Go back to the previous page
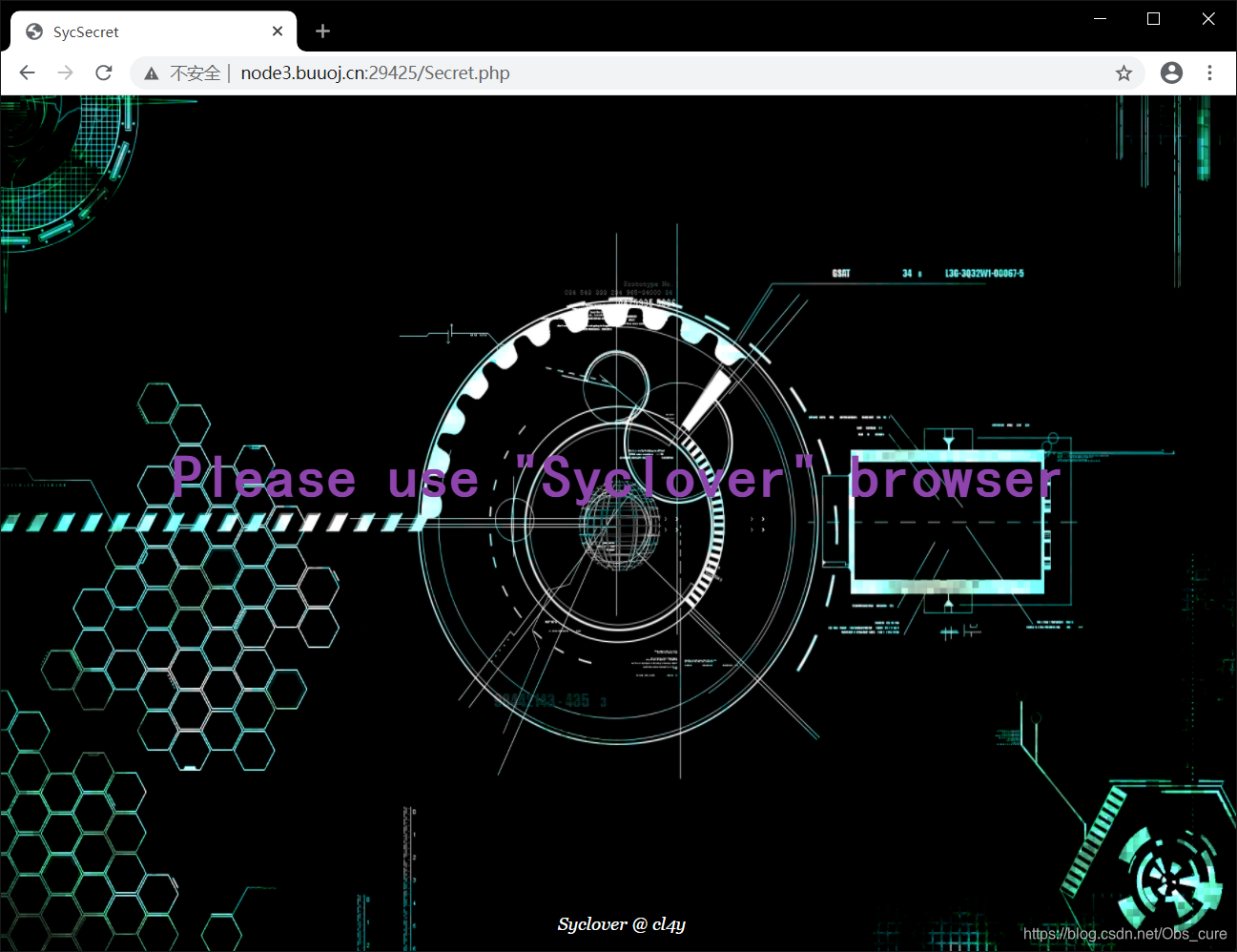The image size is (1237, 952). (28, 72)
